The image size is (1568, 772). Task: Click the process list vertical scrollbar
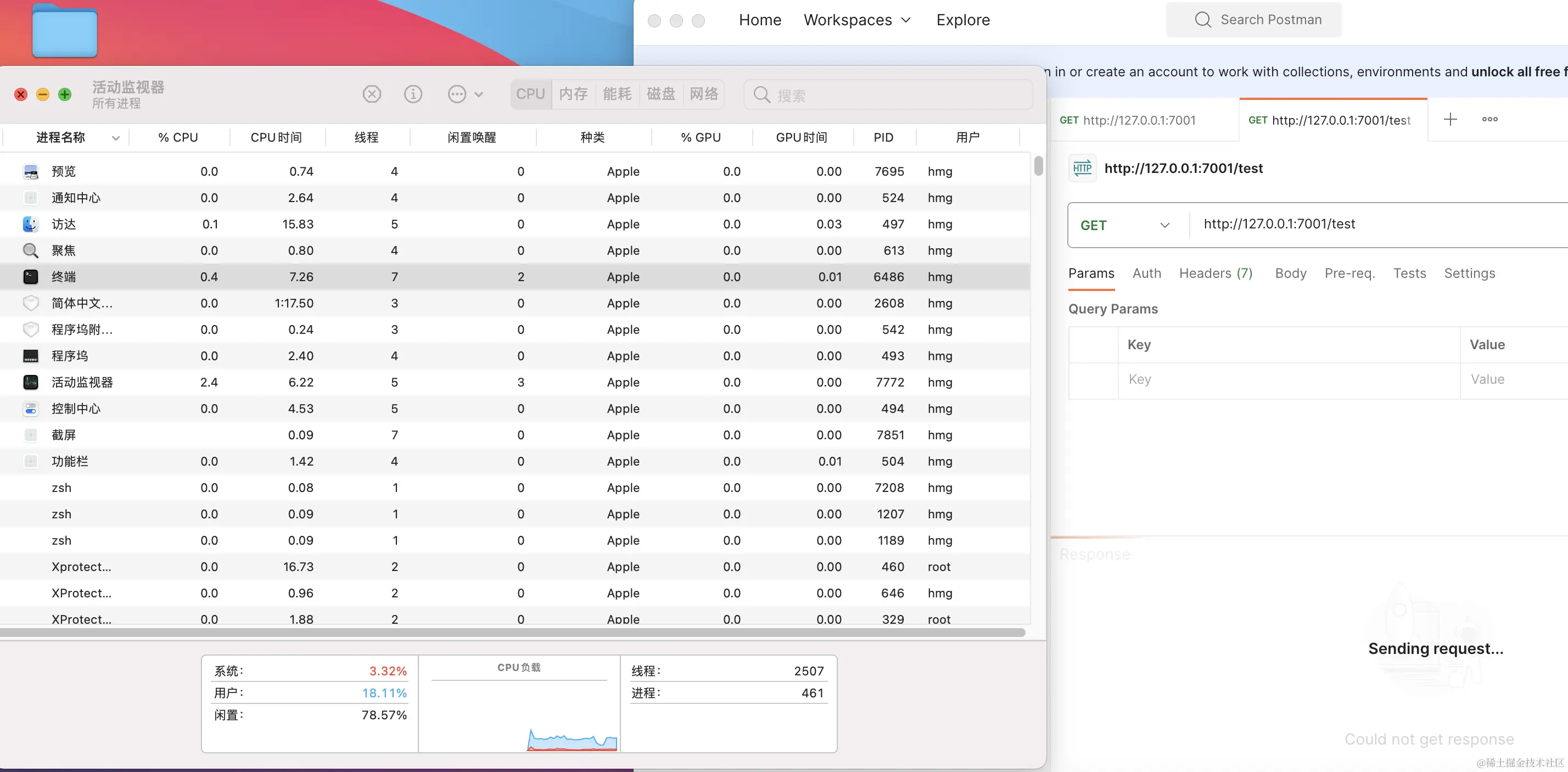point(1038,166)
